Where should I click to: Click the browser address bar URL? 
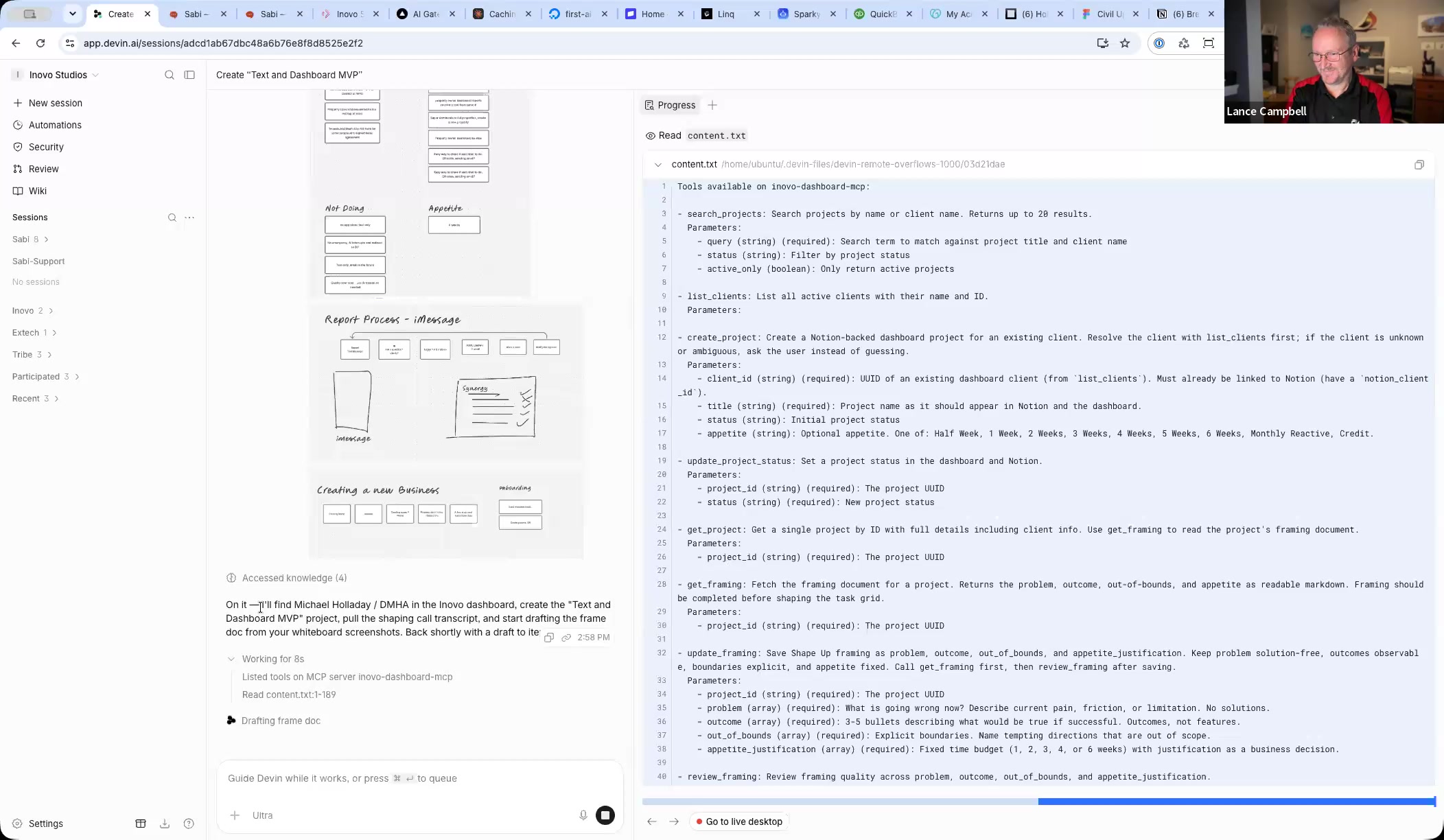223,43
